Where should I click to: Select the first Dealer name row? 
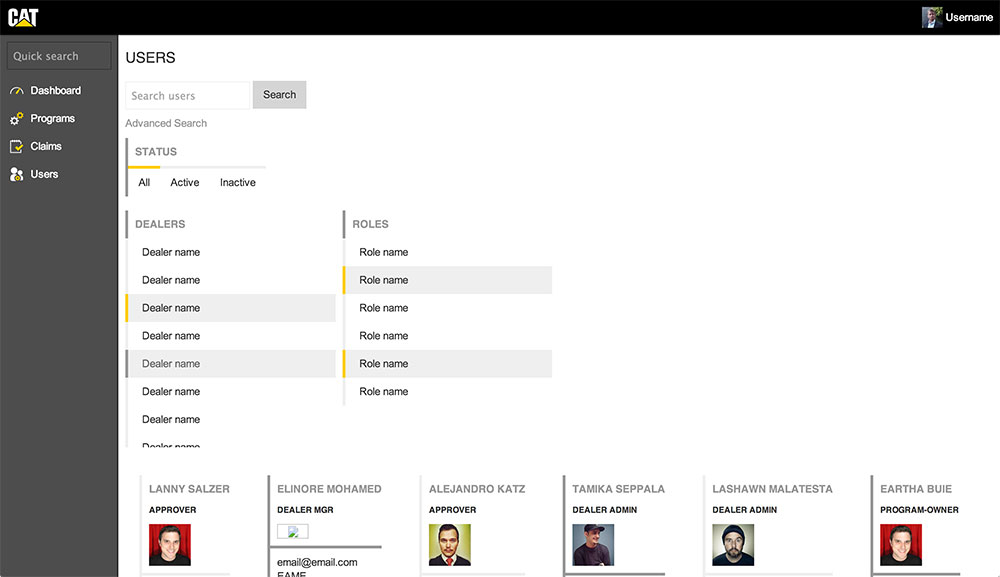[x=231, y=252]
